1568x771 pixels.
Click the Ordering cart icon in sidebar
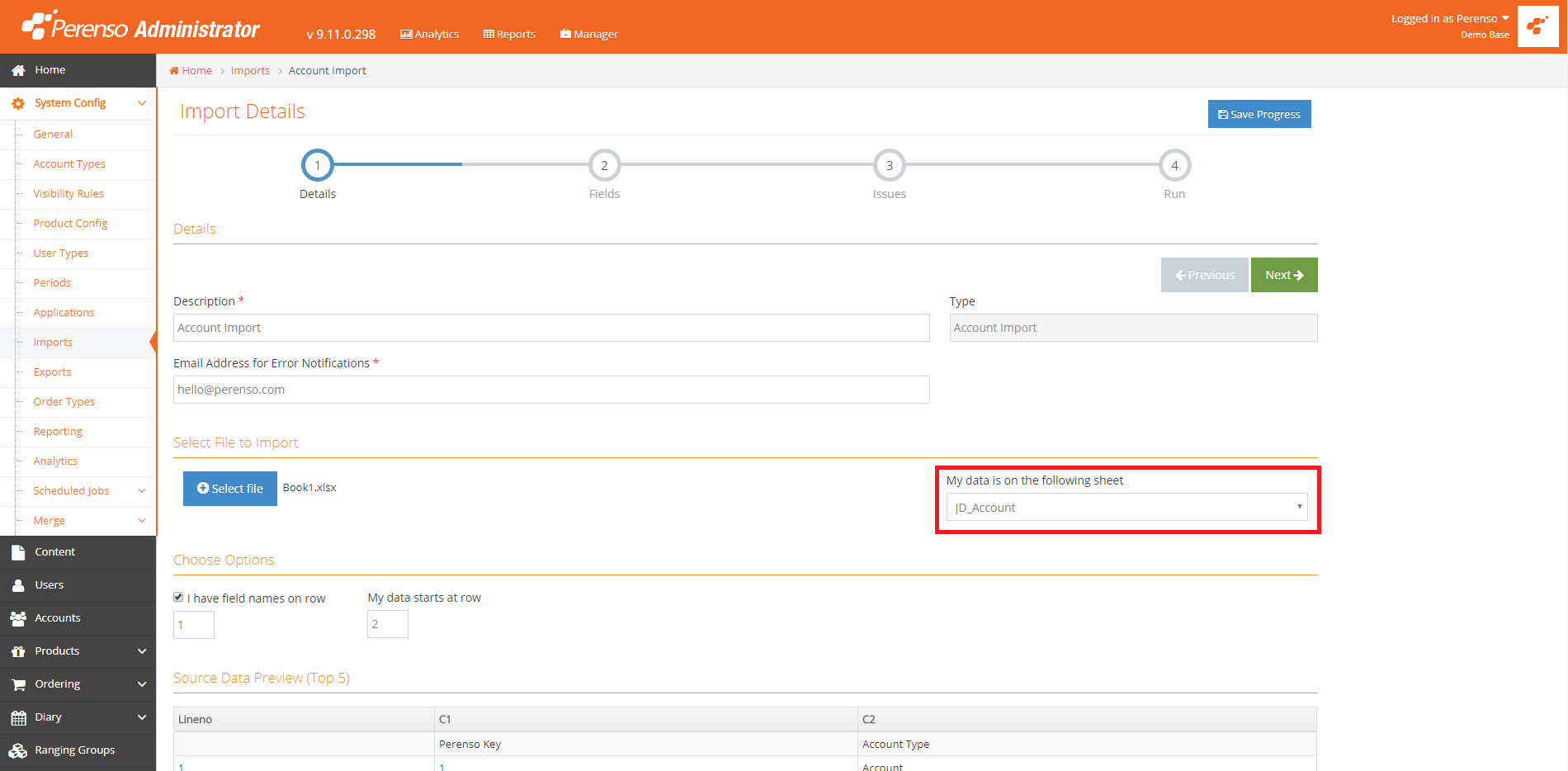tap(18, 684)
